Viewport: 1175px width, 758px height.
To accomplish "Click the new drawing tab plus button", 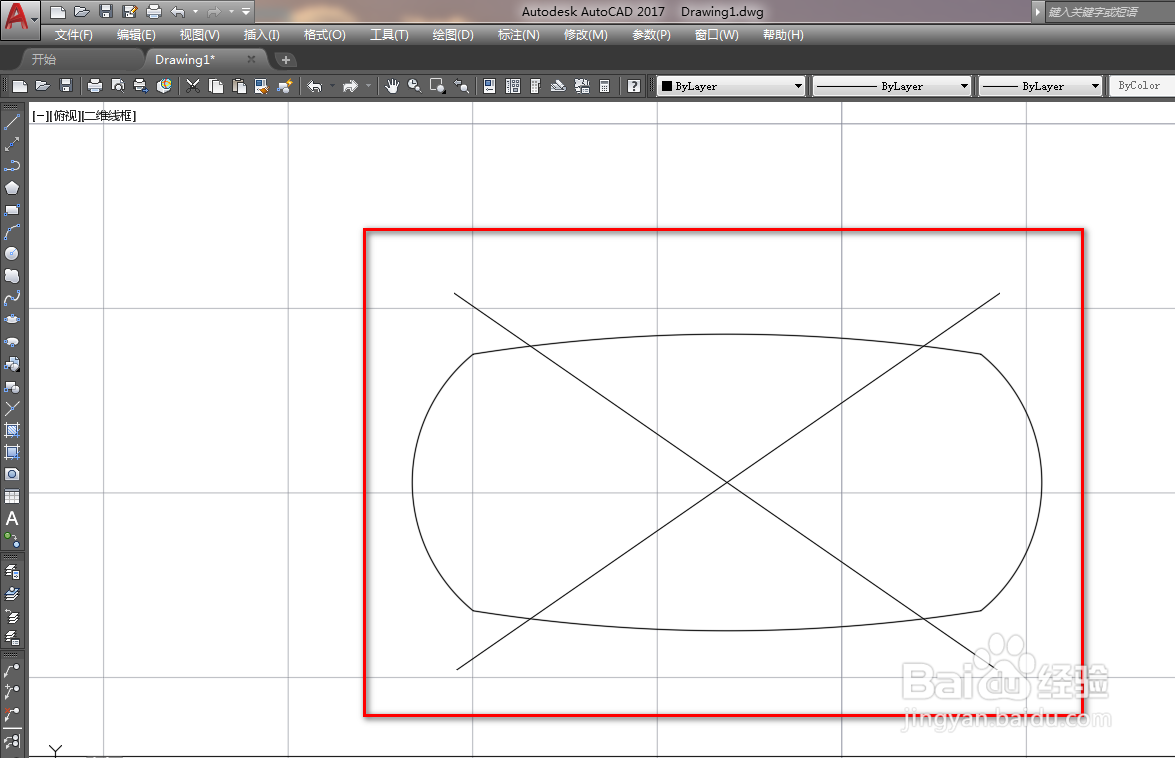I will click(x=286, y=60).
